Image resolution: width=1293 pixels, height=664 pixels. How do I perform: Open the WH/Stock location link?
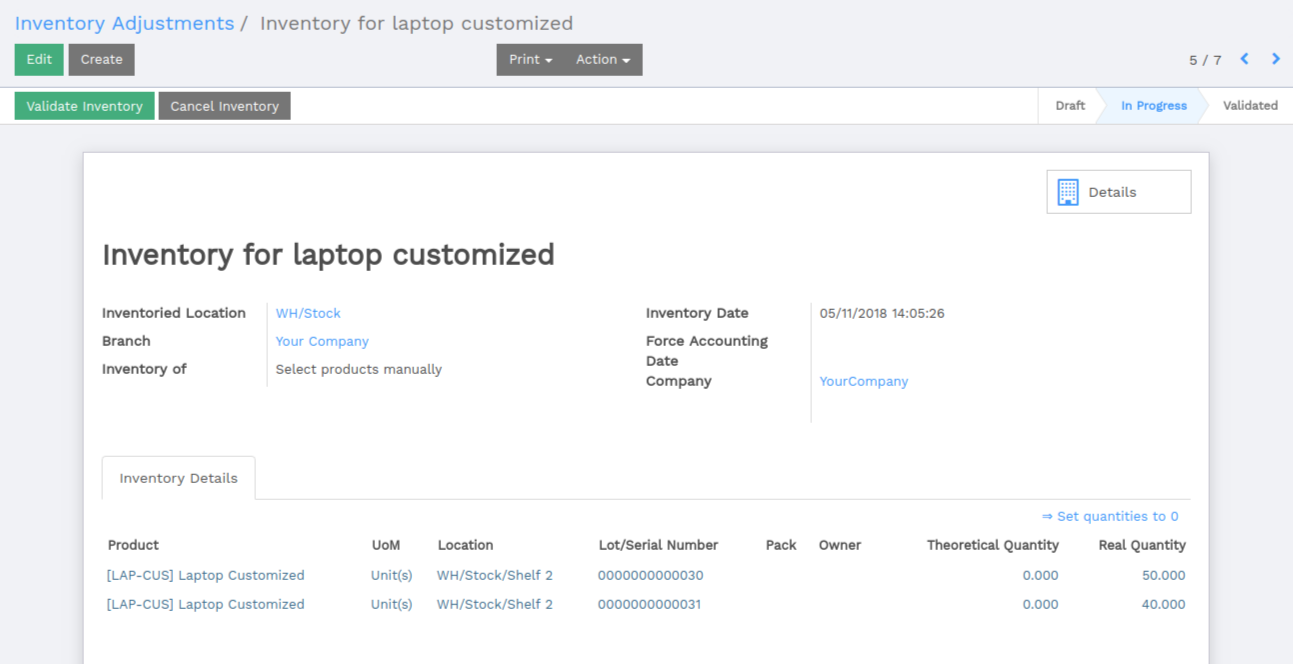click(308, 313)
